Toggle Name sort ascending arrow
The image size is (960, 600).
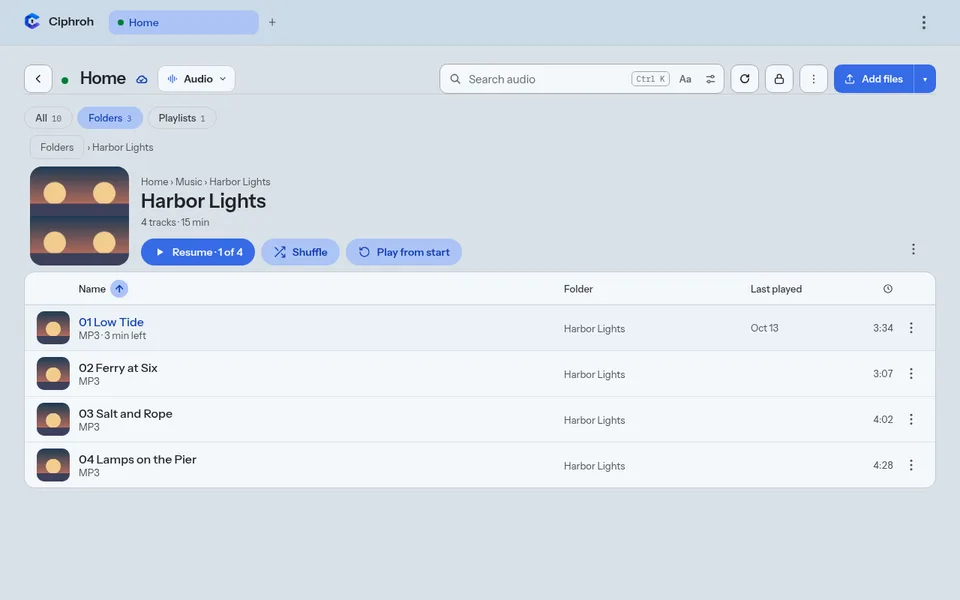(x=119, y=289)
